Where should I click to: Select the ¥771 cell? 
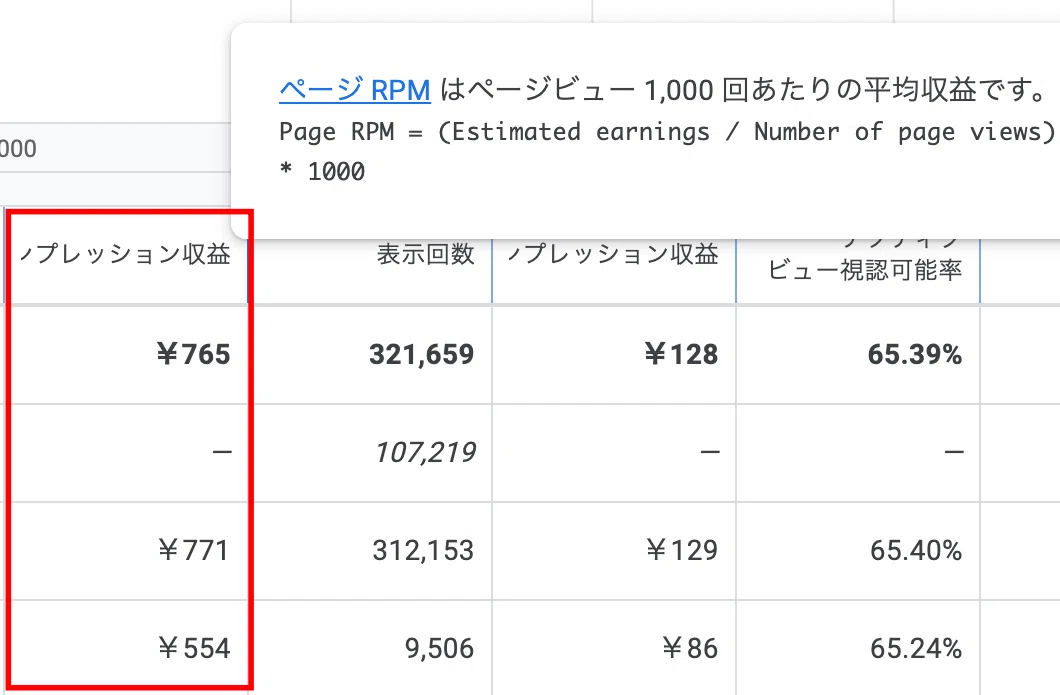point(193,550)
